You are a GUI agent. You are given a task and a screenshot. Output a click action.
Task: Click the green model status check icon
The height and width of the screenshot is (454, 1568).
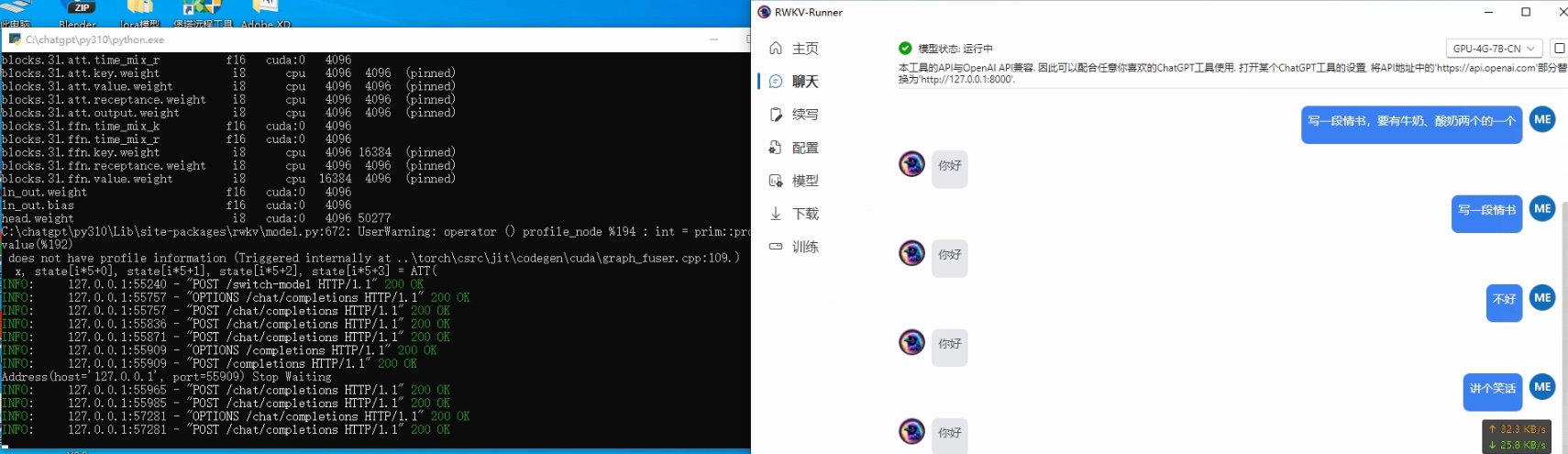(905, 48)
